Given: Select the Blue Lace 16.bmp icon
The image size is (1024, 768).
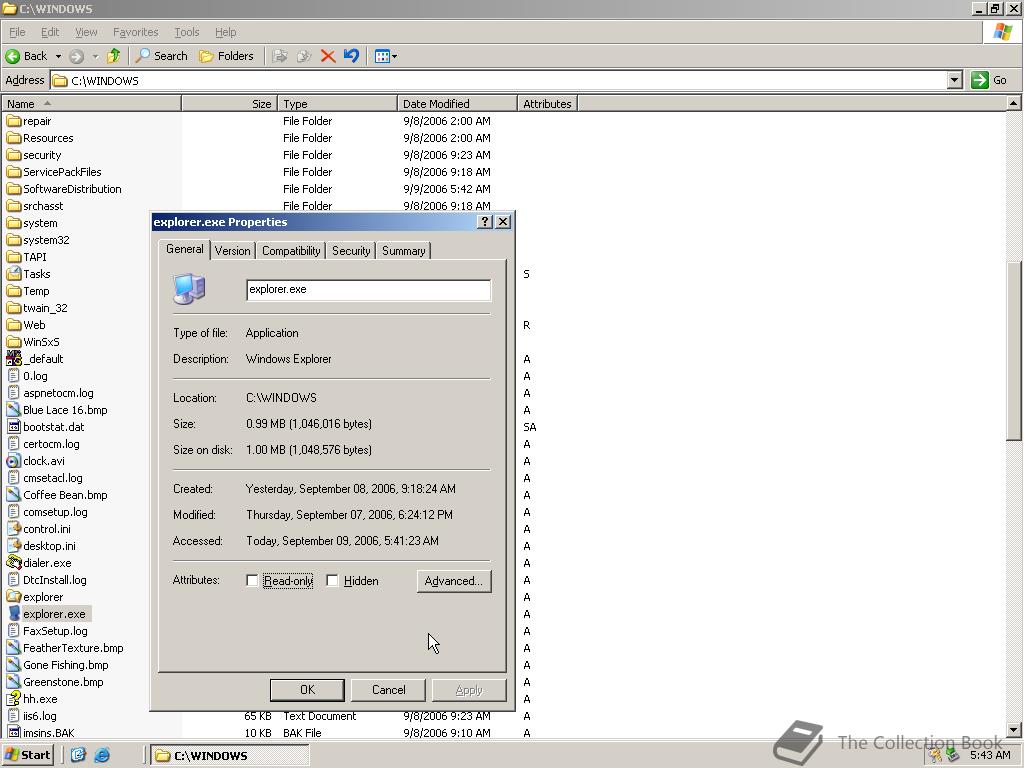Looking at the screenshot, I should point(14,409).
